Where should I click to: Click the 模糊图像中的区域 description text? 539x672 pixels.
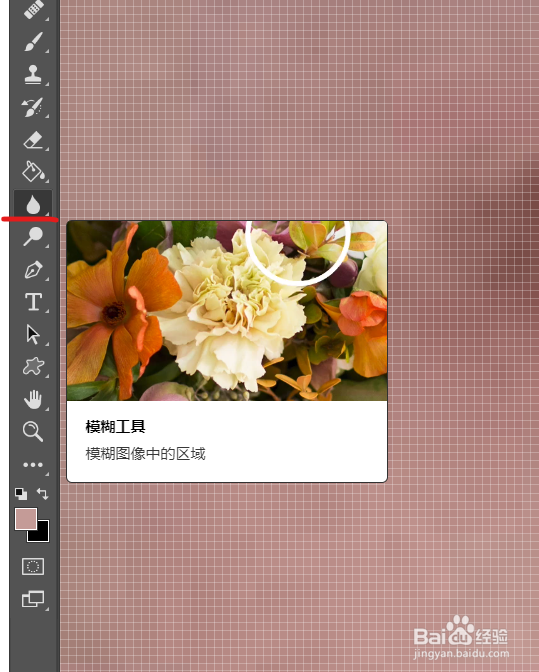146,453
